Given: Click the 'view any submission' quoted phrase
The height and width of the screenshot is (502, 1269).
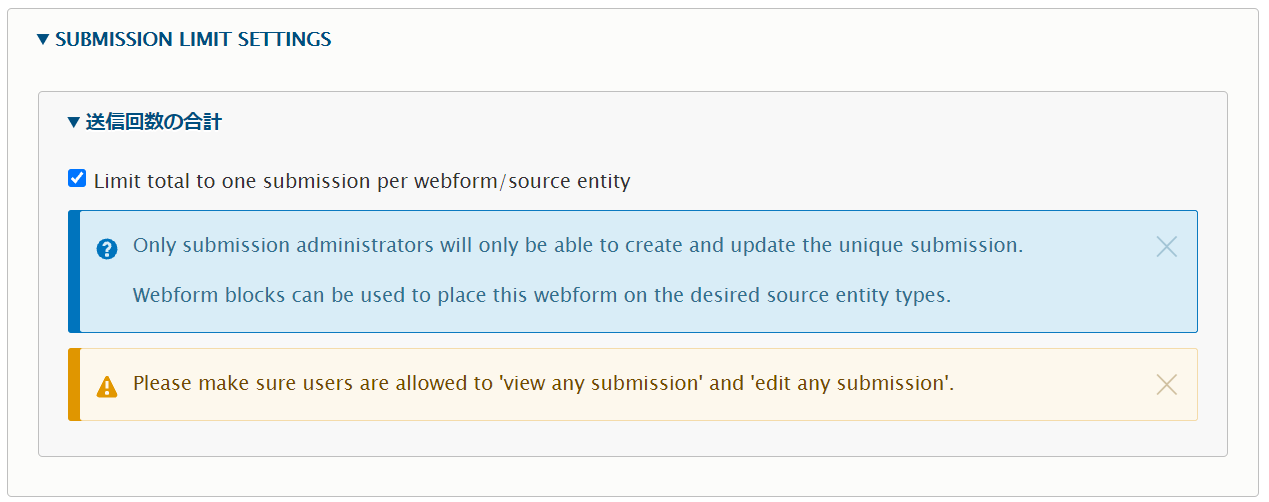Looking at the screenshot, I should click(601, 383).
